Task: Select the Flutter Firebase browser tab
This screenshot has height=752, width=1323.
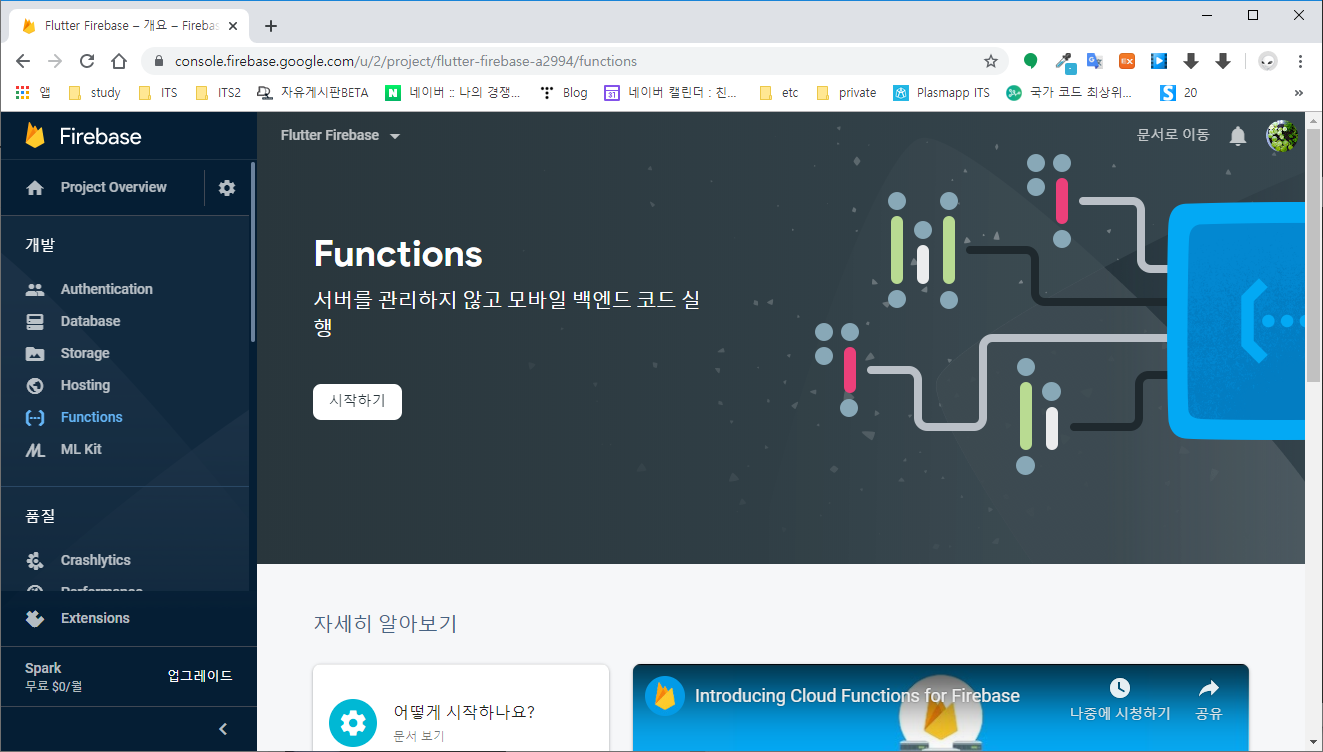Action: 130,26
